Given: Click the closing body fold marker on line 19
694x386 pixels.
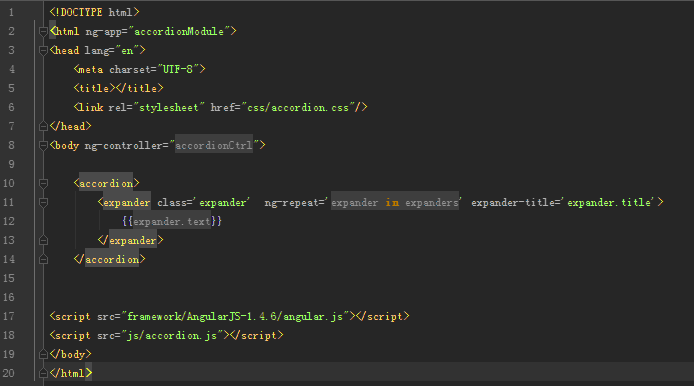Looking at the screenshot, I should coord(43,354).
